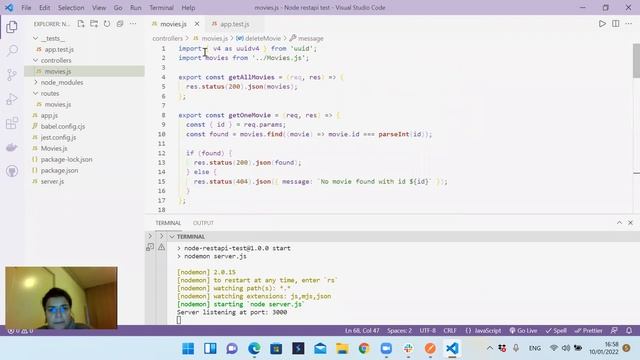Open the File menu
Viewport: 640px width, 360px height.
pyautogui.click(x=26, y=8)
